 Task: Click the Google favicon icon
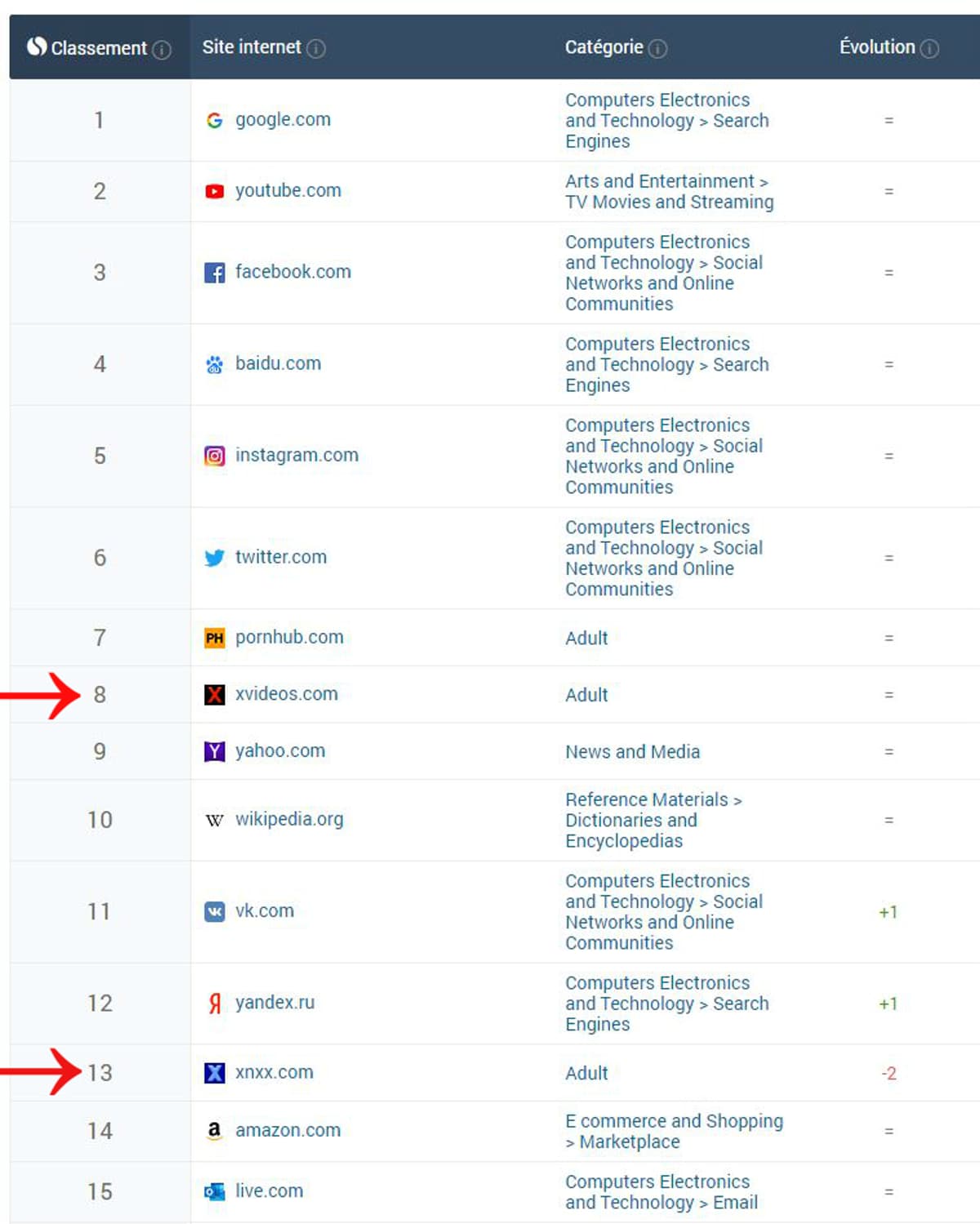pos(214,121)
